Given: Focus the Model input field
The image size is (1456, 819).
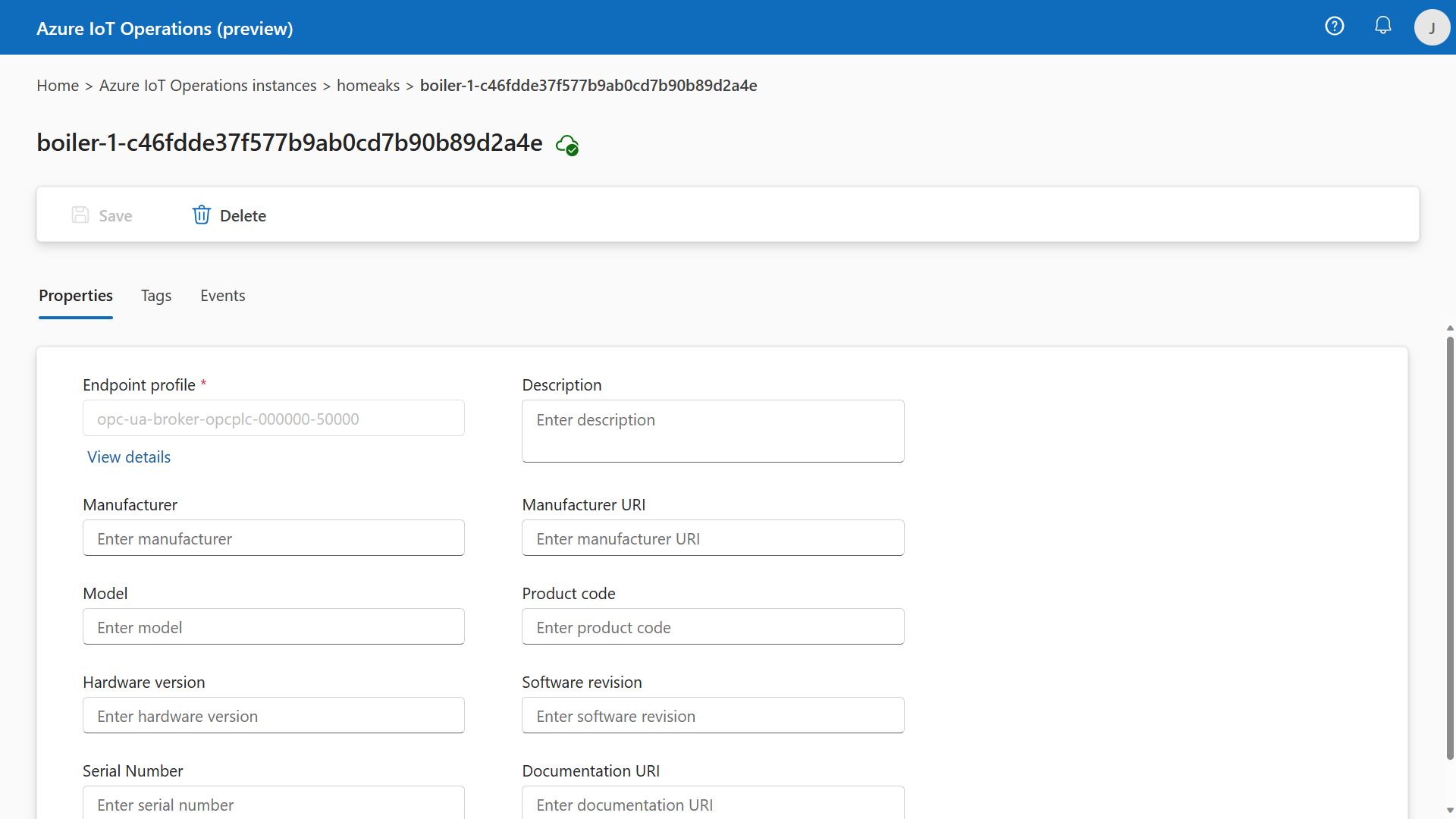Looking at the screenshot, I should coord(274,627).
